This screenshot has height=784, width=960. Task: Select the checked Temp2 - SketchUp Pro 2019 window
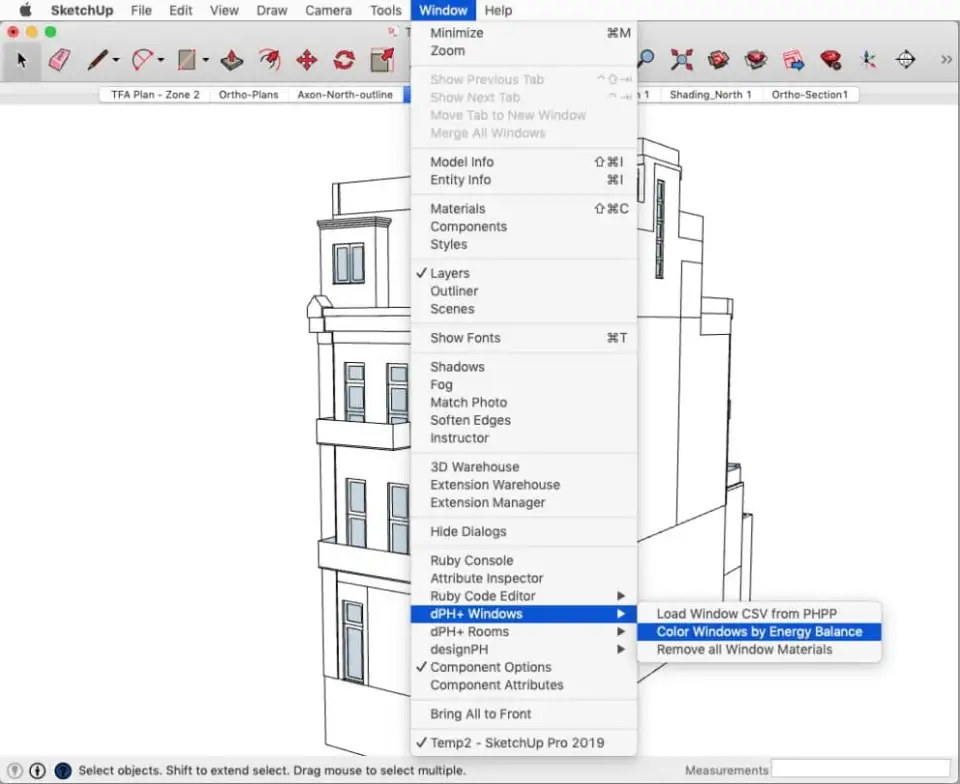click(517, 743)
